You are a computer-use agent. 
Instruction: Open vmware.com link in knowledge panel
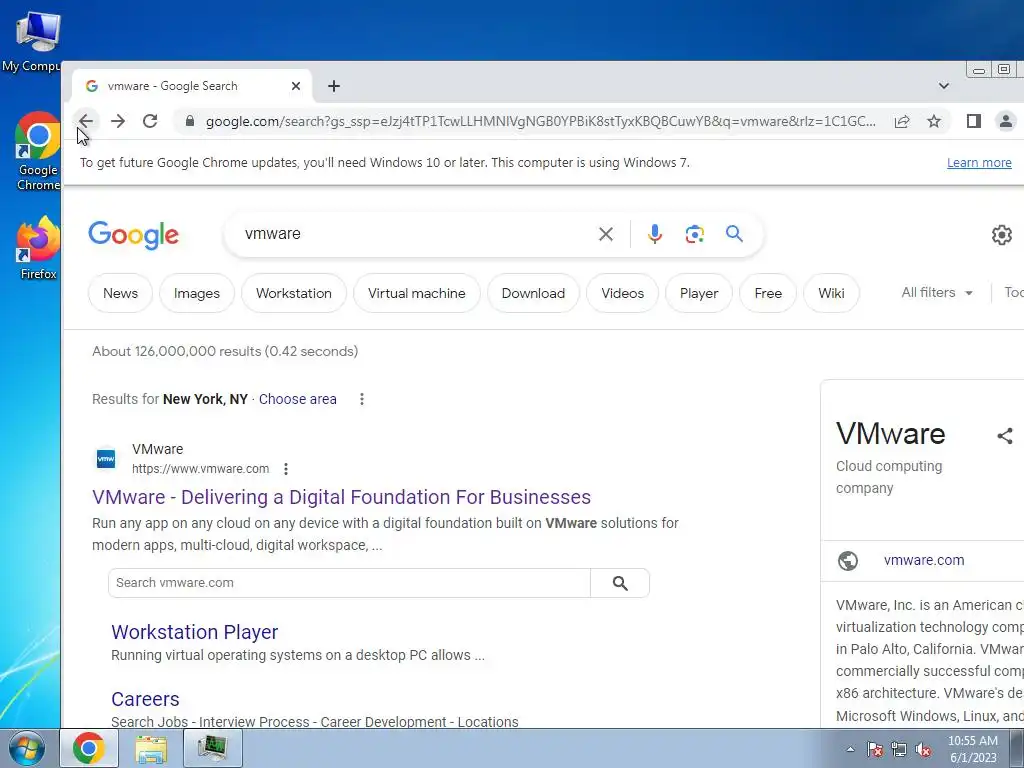(x=924, y=560)
